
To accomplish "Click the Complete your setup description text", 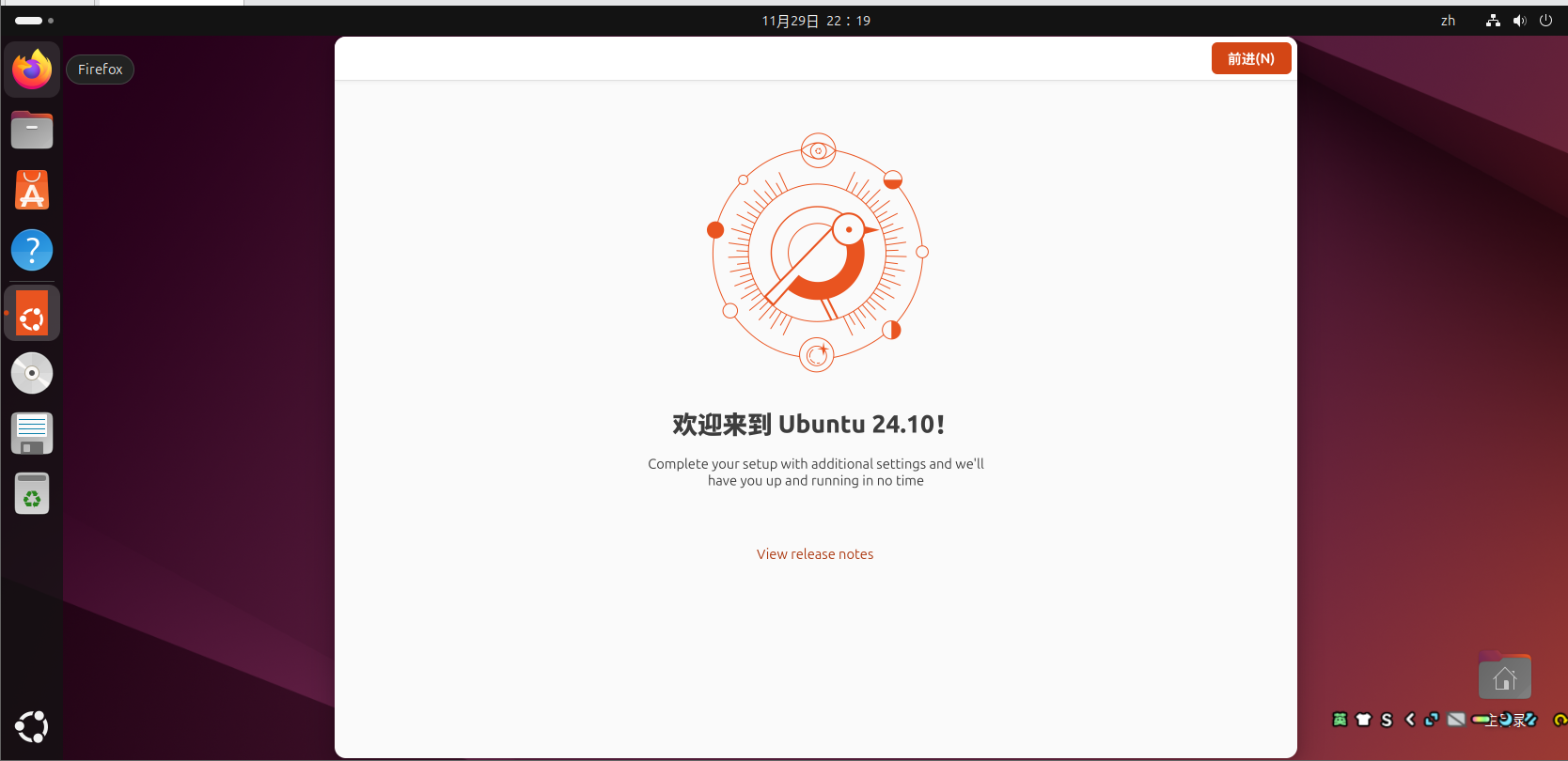I will point(816,472).
